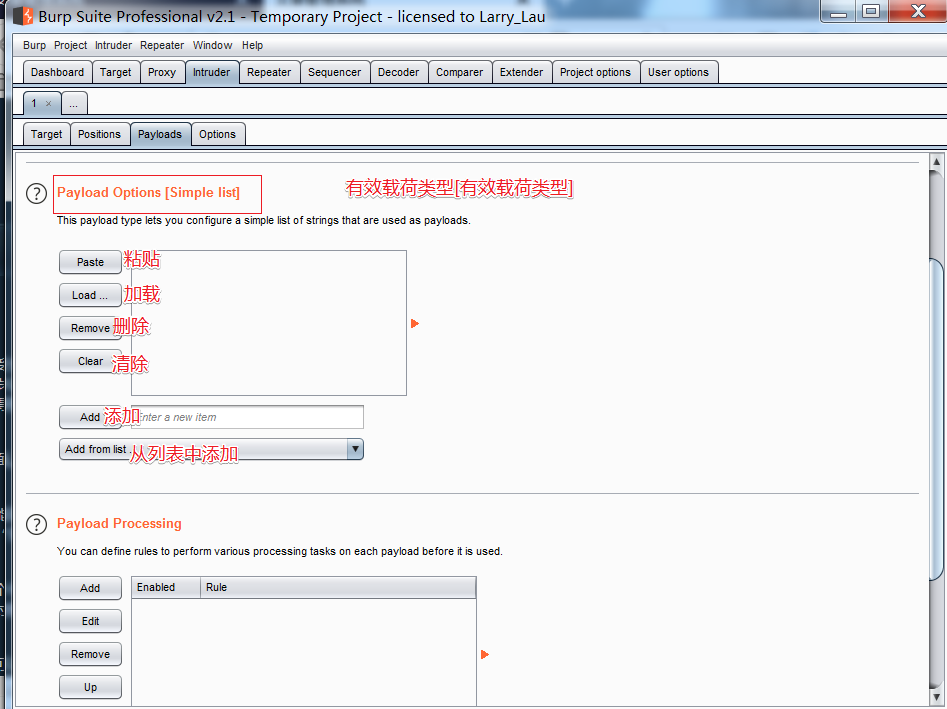Click the scrollbar up arrow
This screenshot has height=709, width=947.
(937, 162)
